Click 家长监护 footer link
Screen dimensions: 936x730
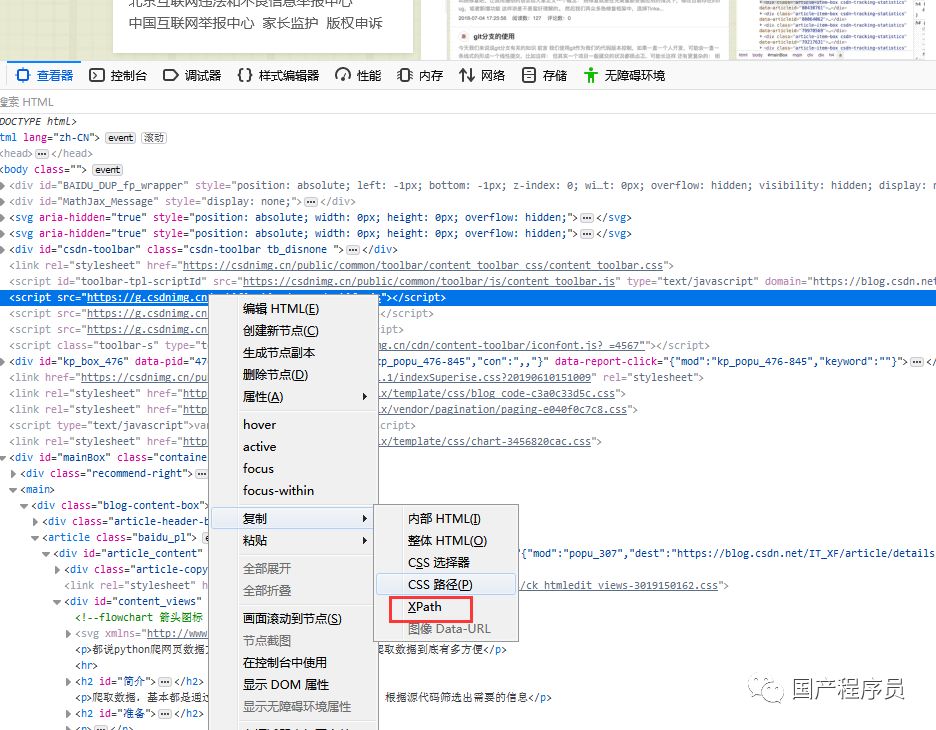pyautogui.click(x=290, y=23)
